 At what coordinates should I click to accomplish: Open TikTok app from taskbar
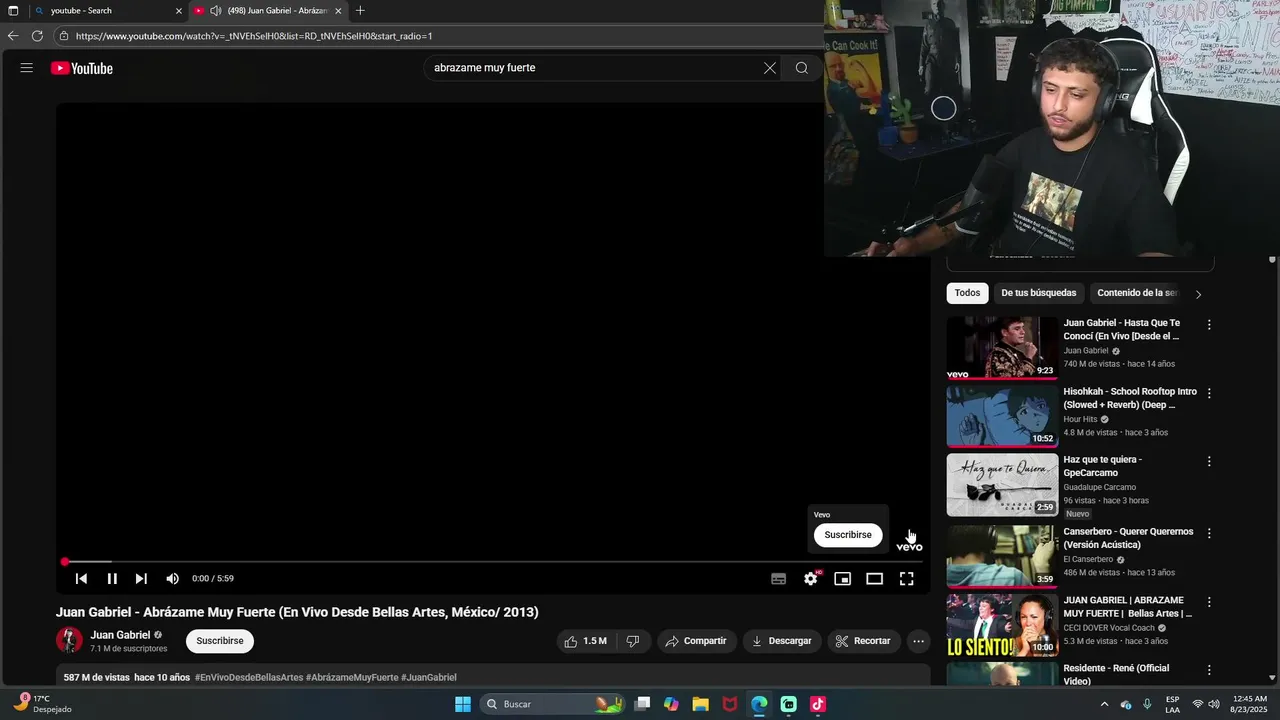point(818,704)
